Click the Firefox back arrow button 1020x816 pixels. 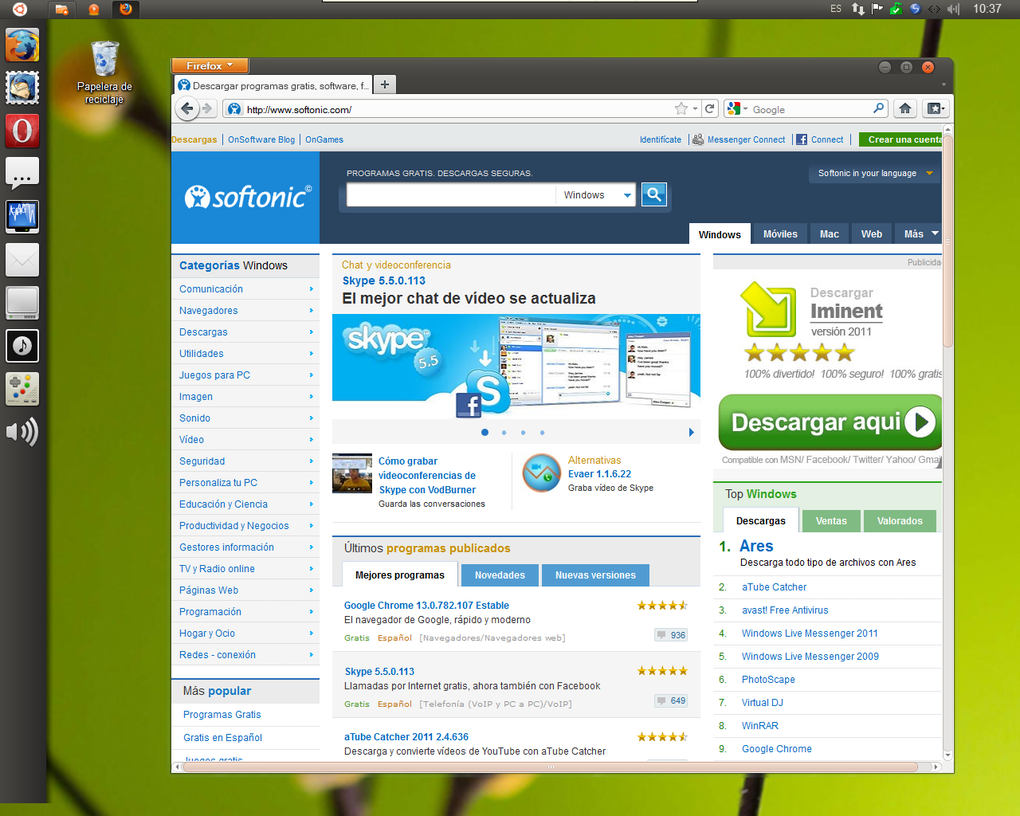click(187, 109)
